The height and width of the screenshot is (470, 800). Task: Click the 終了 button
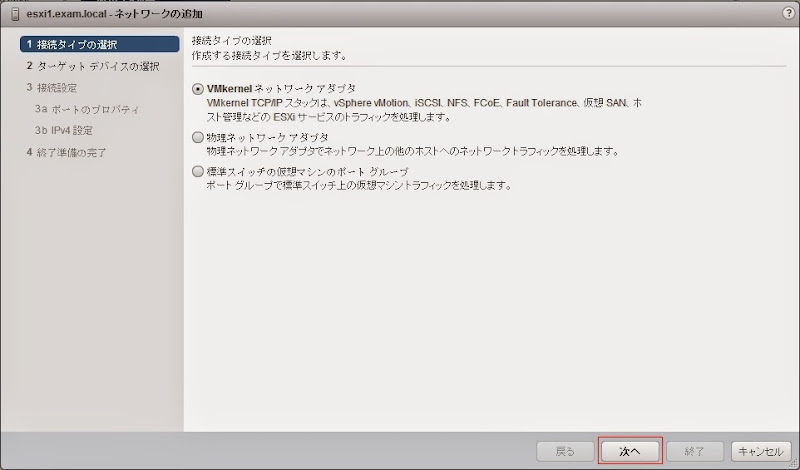pyautogui.click(x=694, y=451)
